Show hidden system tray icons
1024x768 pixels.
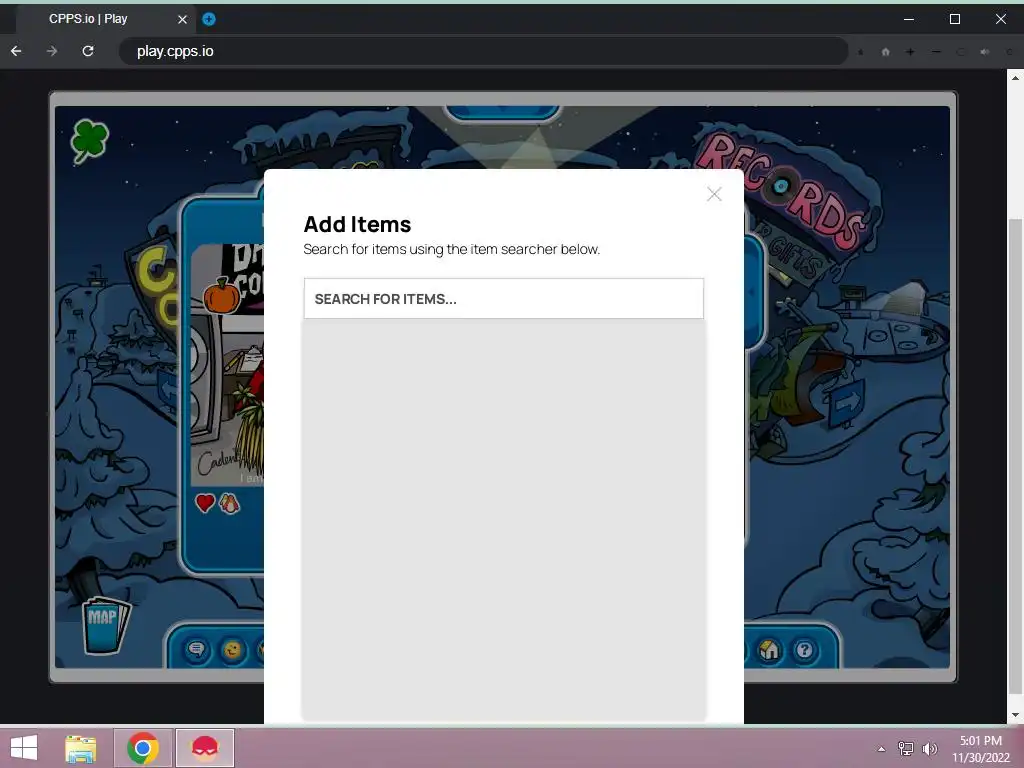(881, 749)
